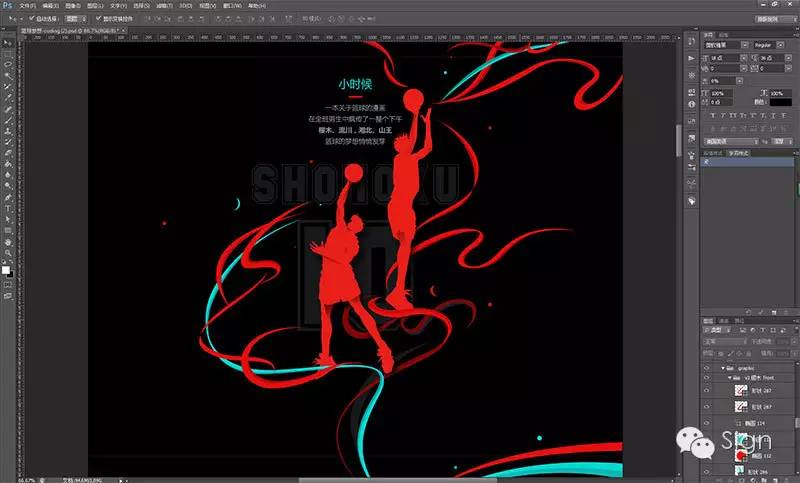Collapse the graphic layer group
This screenshot has height=483, width=800.
[x=723, y=367]
